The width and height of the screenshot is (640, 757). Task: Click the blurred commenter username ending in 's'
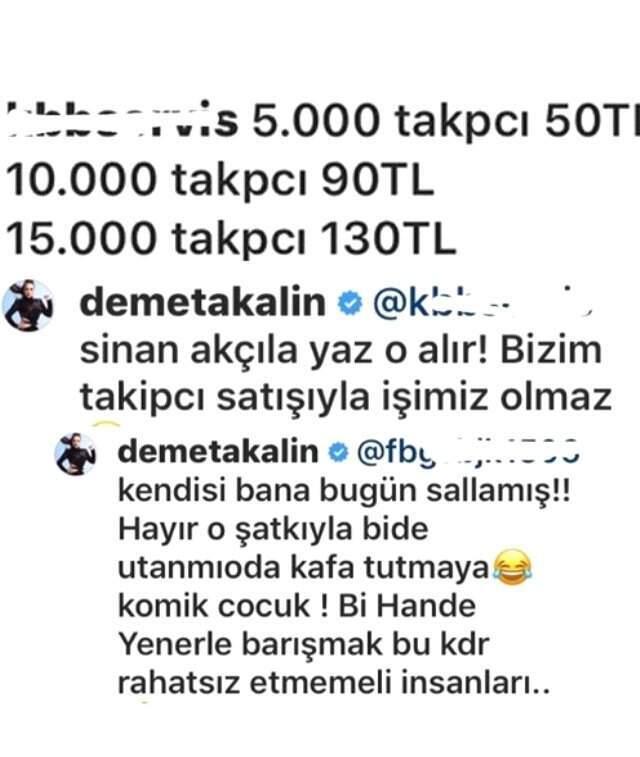click(123, 120)
